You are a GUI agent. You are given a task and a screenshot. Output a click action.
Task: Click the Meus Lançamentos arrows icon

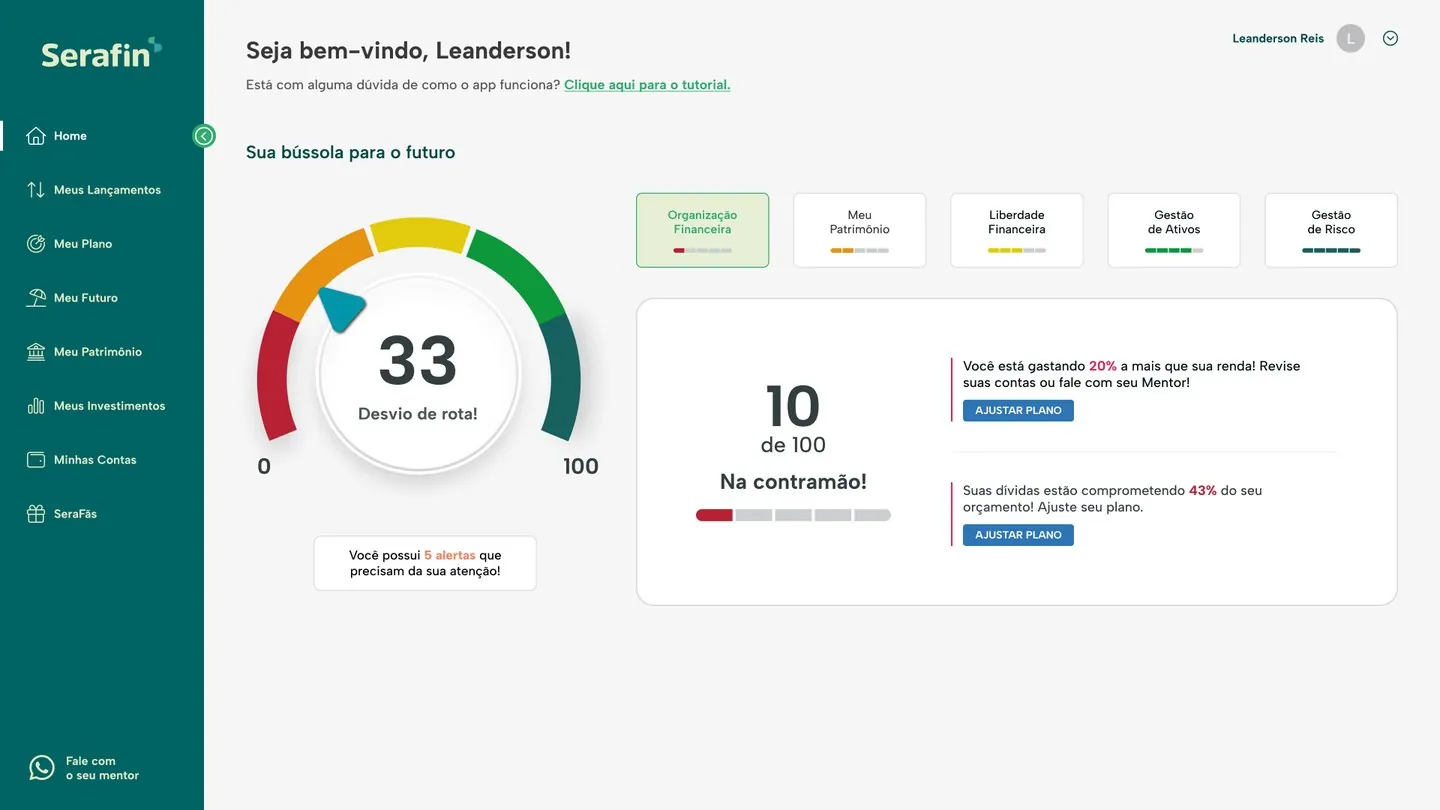pos(36,190)
